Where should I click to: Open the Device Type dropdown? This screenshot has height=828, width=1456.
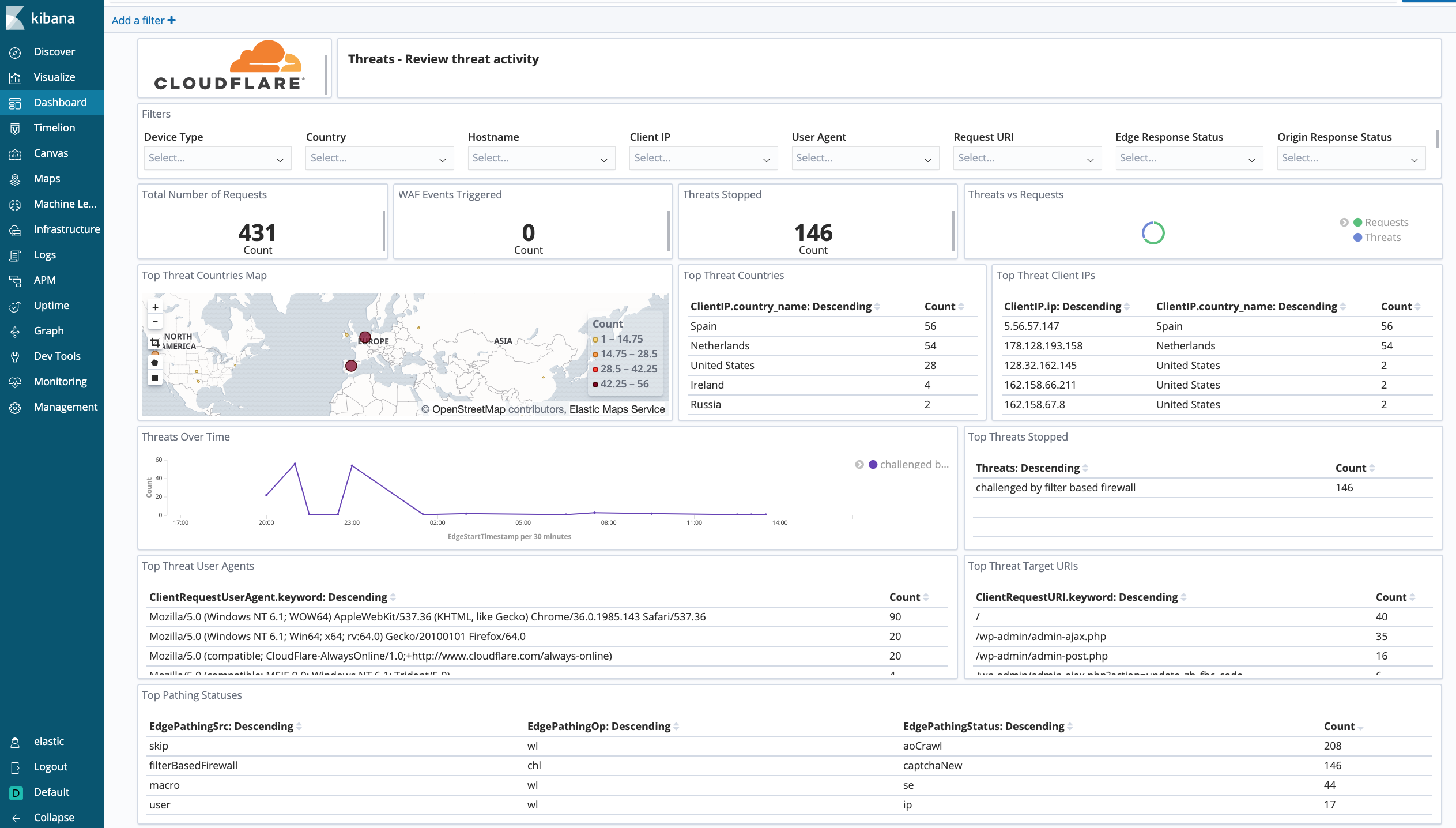tap(214, 157)
